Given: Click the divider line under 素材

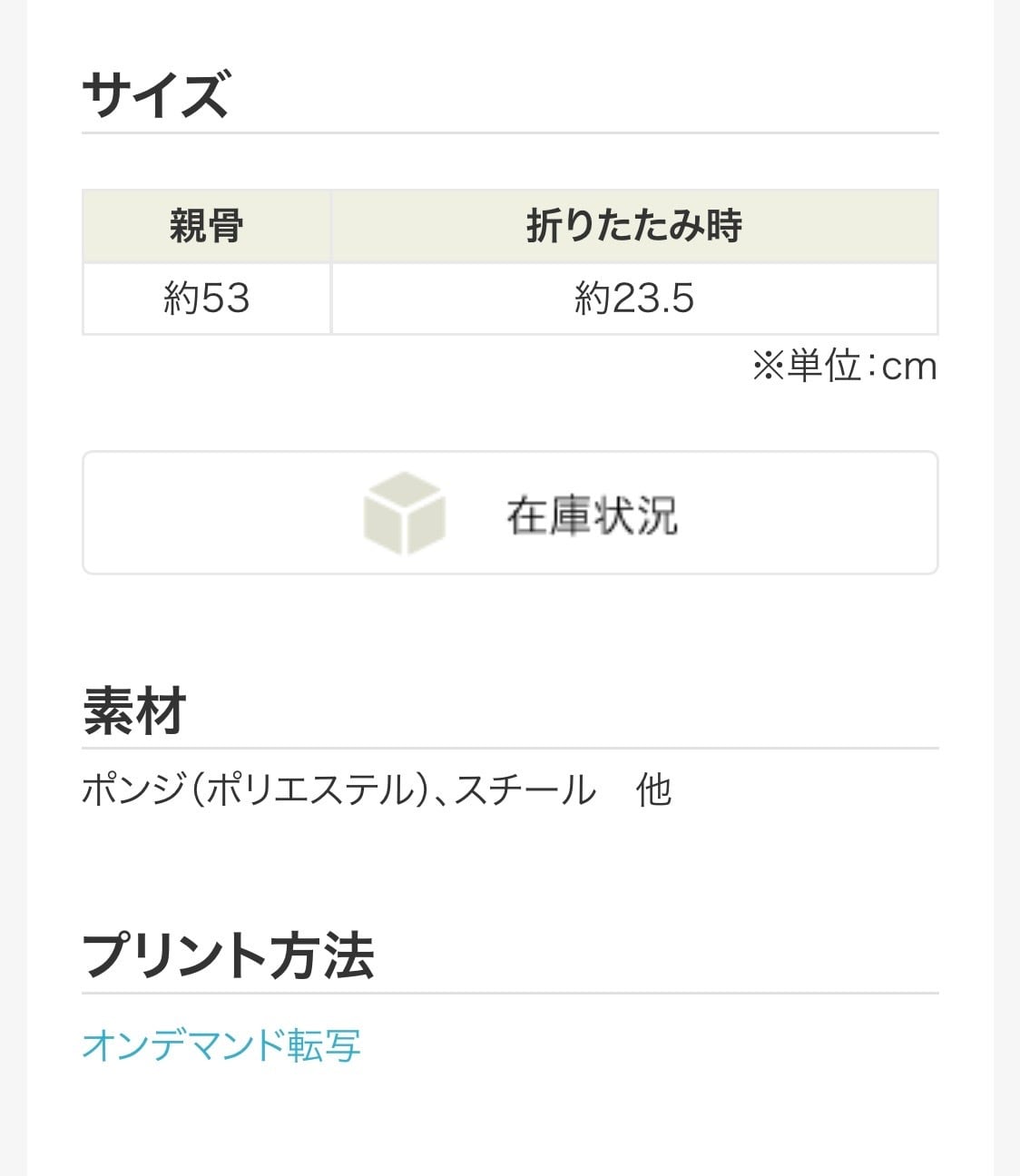Looking at the screenshot, I should [510, 749].
